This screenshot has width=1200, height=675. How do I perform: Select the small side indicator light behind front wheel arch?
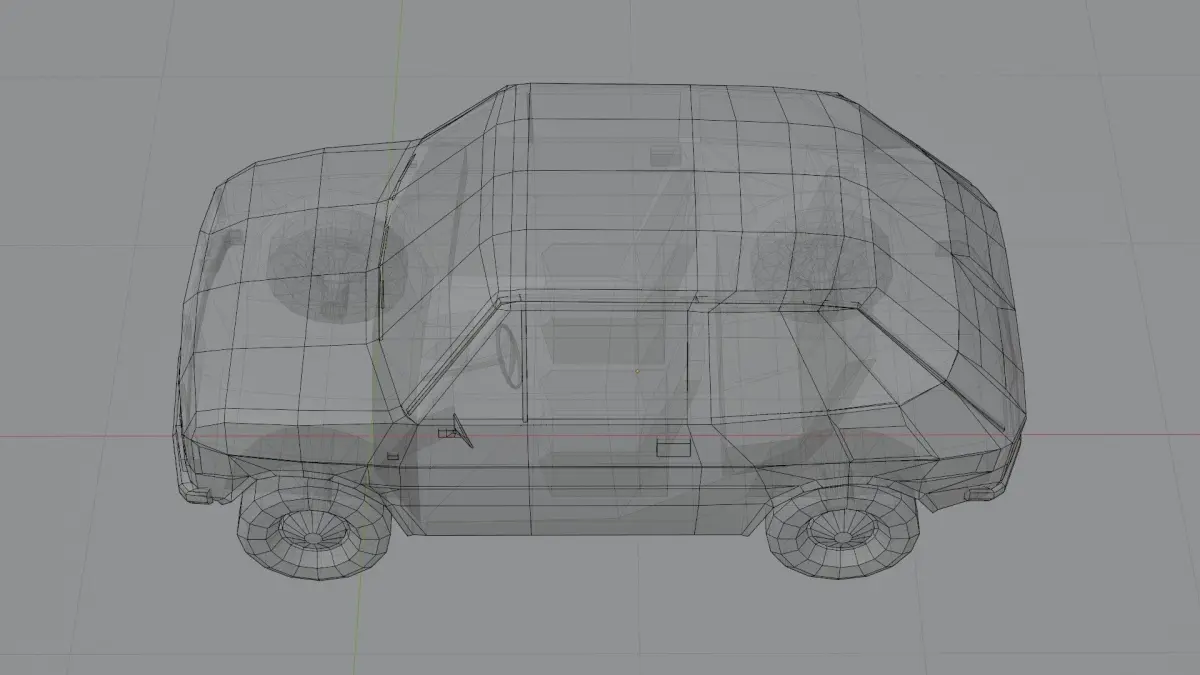(393, 455)
